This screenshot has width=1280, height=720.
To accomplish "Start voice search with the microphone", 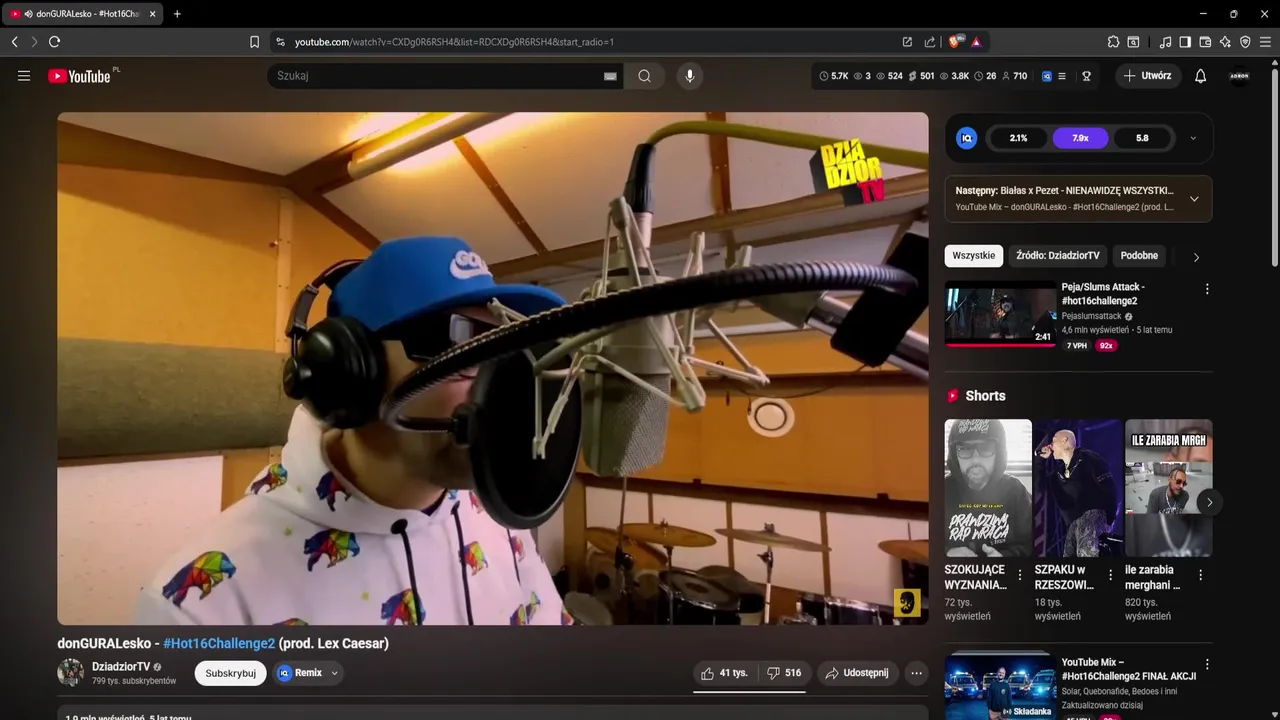I will tap(689, 76).
